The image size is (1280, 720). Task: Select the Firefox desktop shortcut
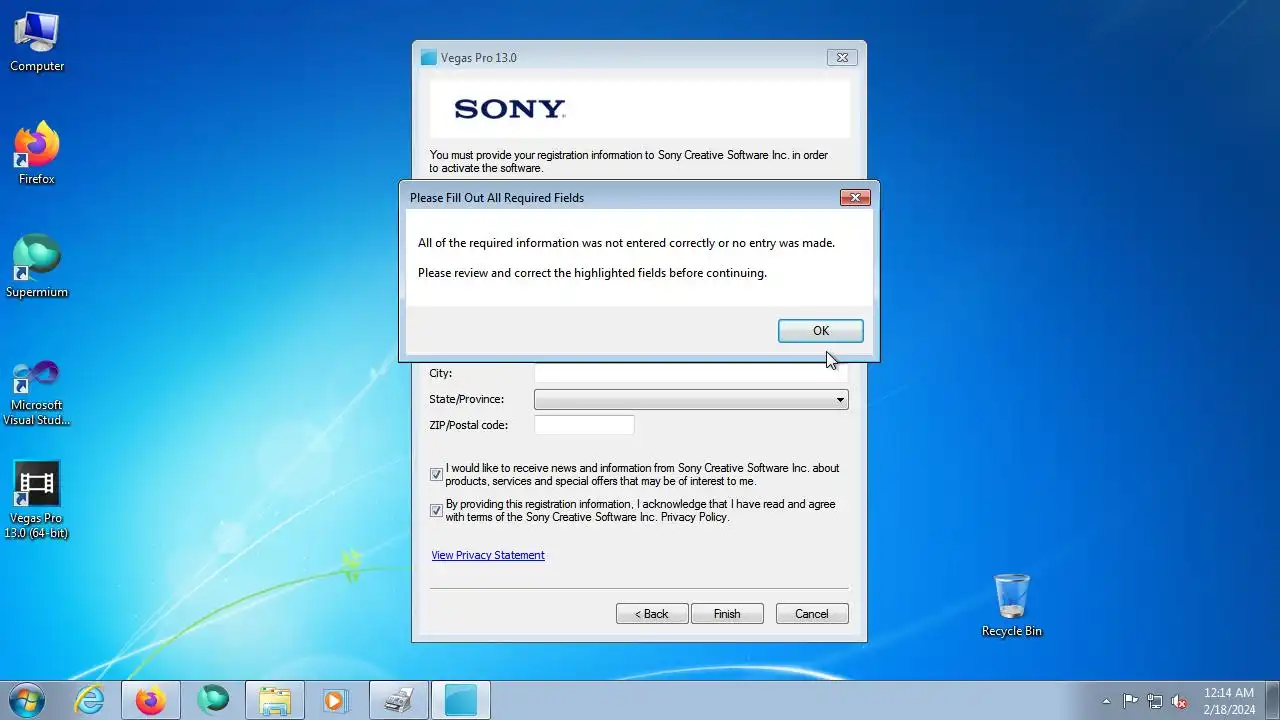point(37,154)
